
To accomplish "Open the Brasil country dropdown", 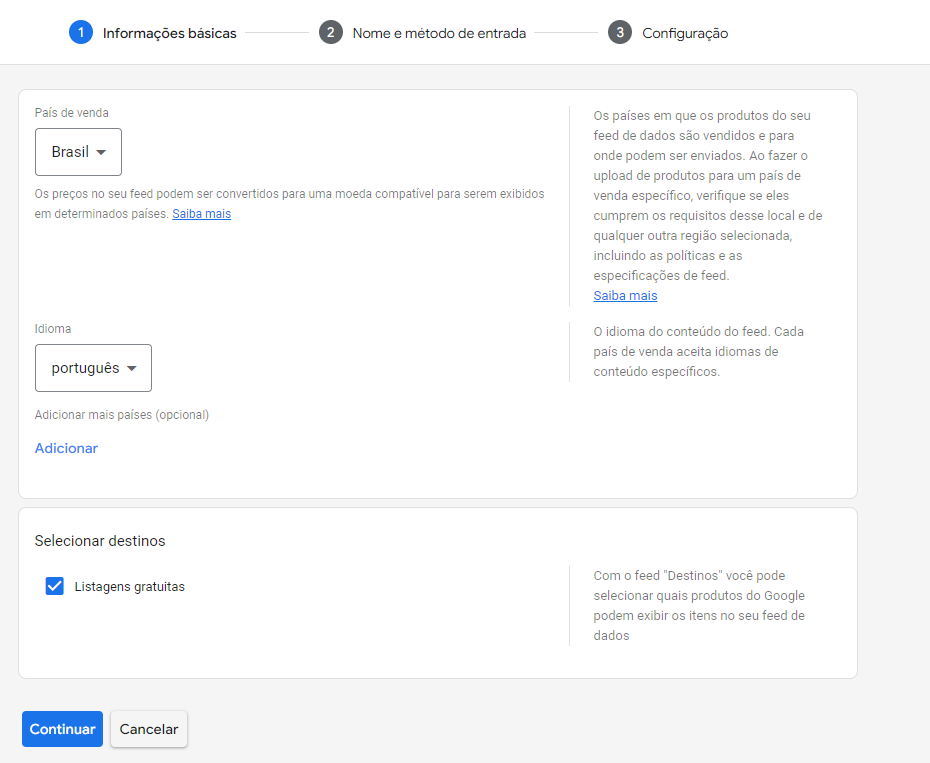I will [78, 152].
